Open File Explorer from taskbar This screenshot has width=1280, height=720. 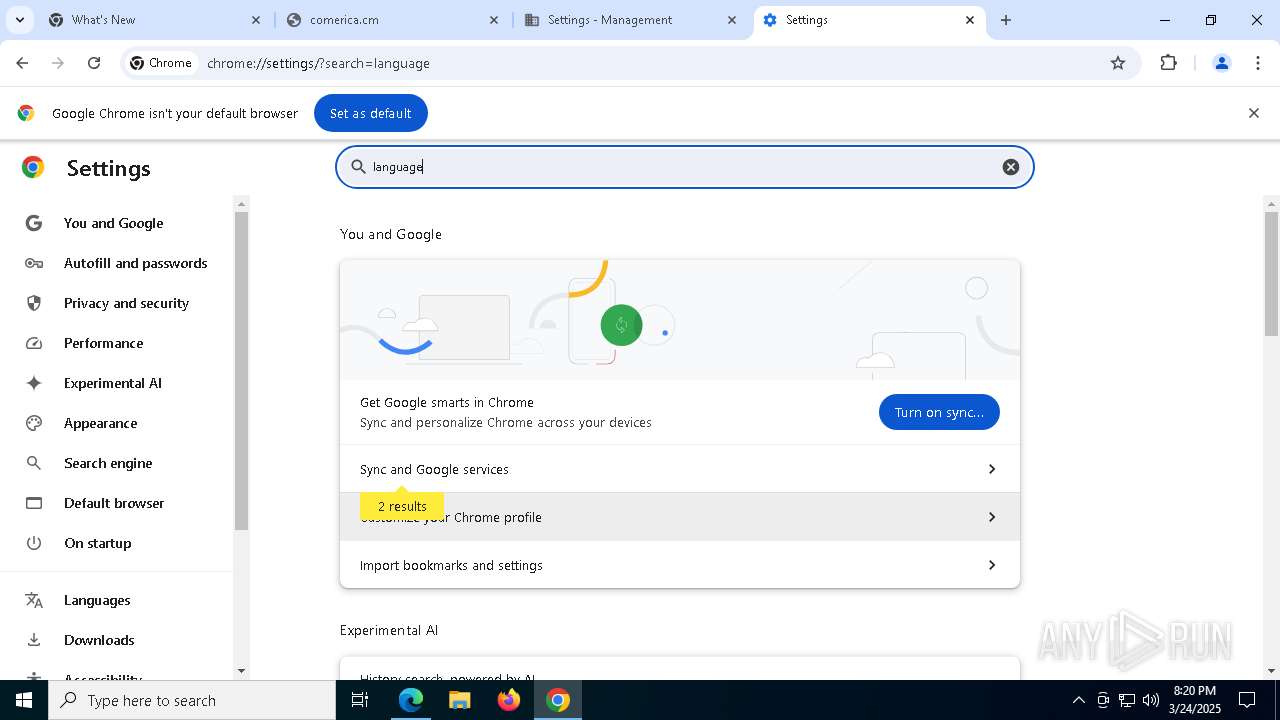[459, 700]
